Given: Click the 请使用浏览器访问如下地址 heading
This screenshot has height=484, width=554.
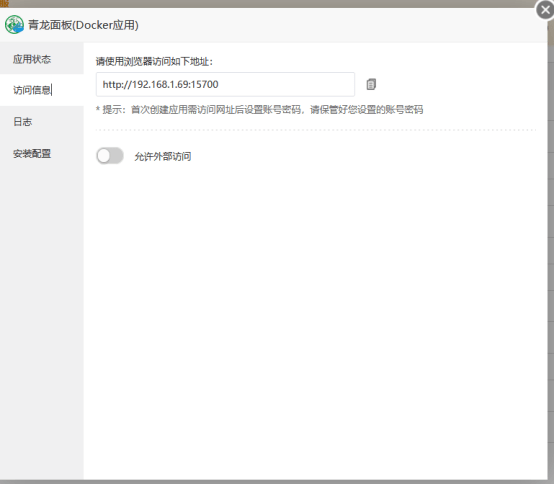Looking at the screenshot, I should pyautogui.click(x=154, y=61).
